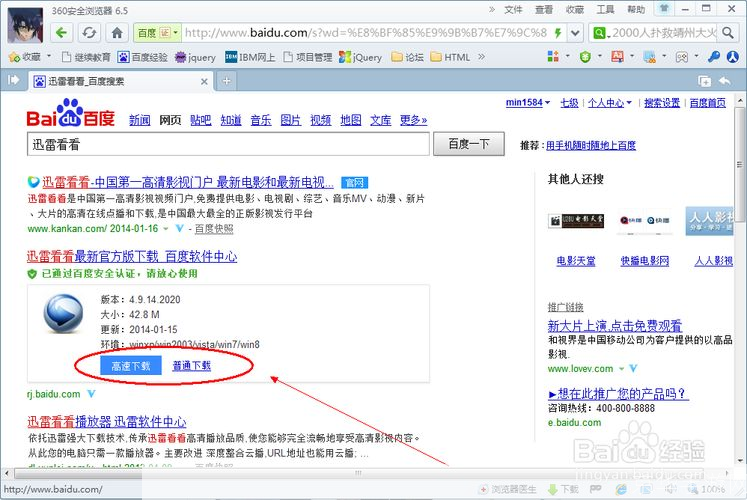Open the 论坛 bookmarks folder

click(408, 57)
